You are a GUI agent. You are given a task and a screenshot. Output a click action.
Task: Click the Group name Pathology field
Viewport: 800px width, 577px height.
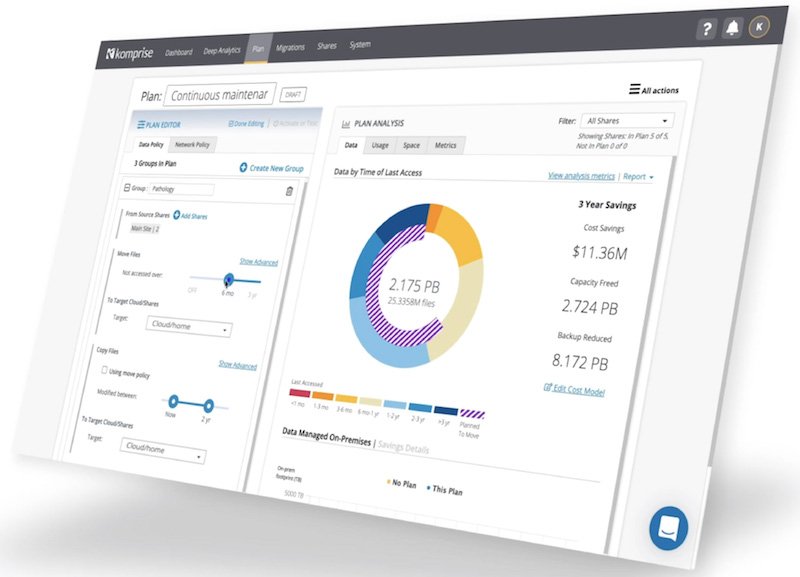pyautogui.click(x=182, y=189)
